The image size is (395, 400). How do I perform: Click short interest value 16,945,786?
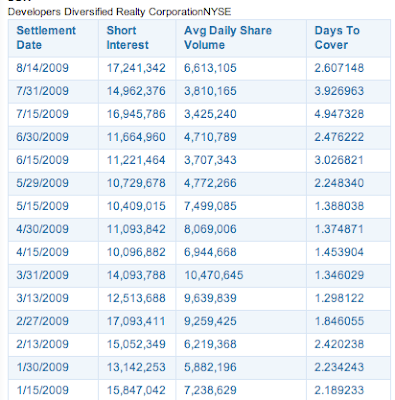point(136,114)
